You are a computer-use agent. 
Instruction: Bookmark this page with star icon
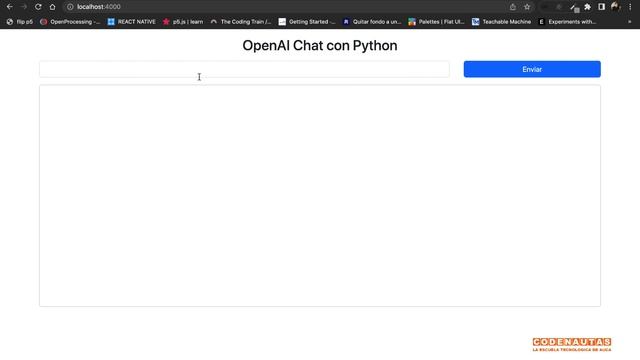(527, 7)
